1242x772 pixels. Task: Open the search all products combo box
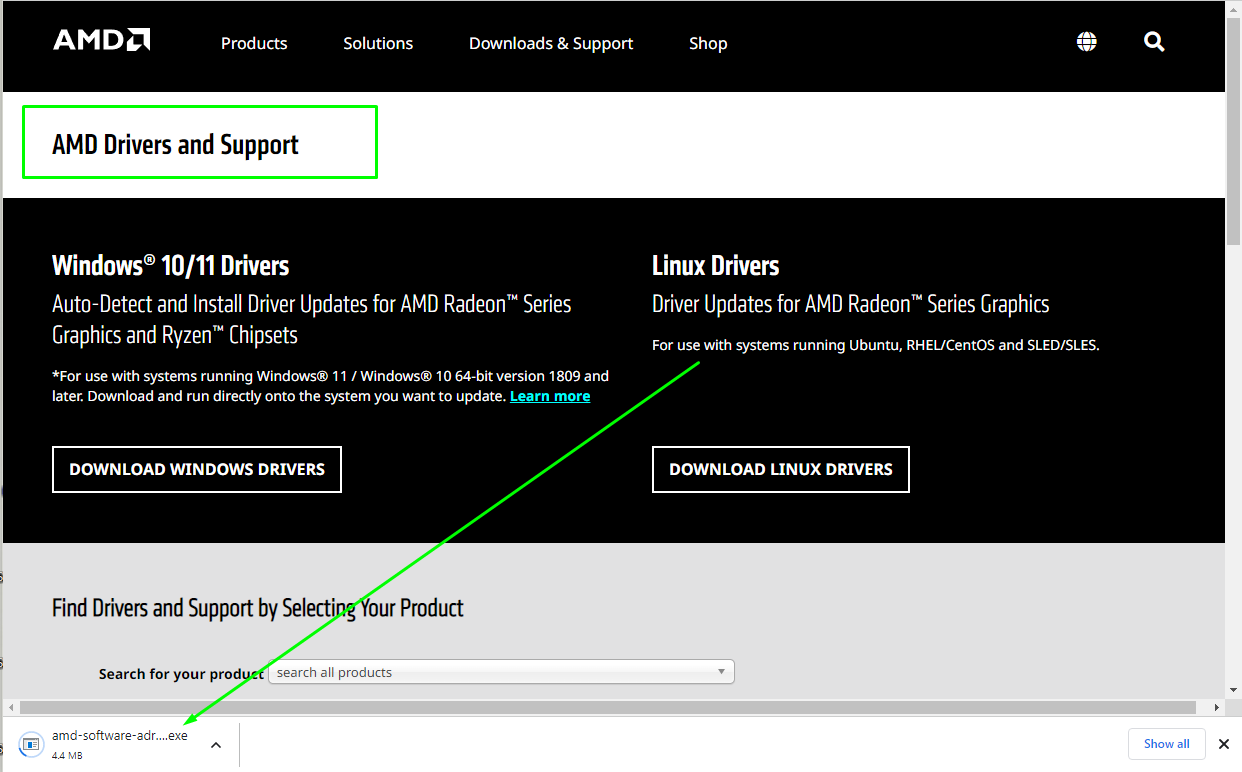[503, 672]
